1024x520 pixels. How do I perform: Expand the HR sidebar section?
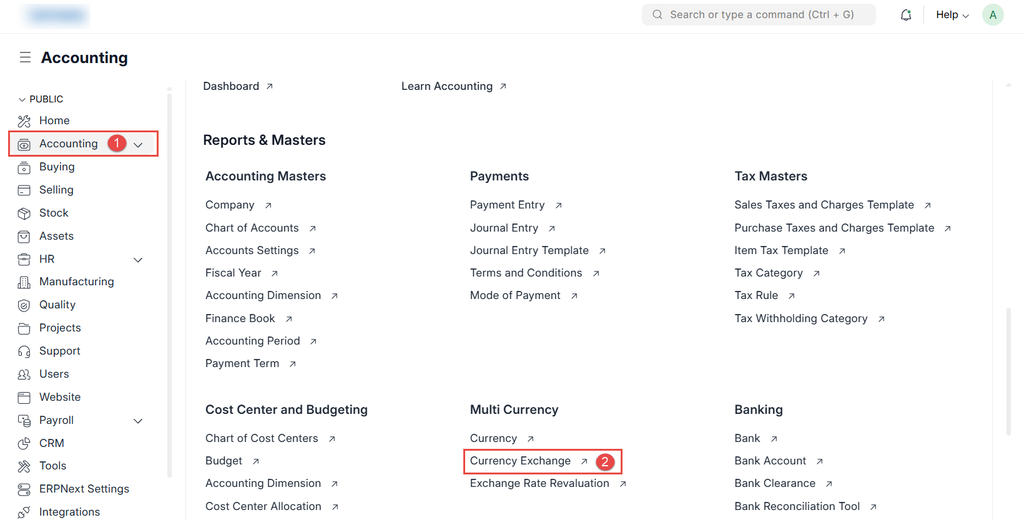pos(138,260)
